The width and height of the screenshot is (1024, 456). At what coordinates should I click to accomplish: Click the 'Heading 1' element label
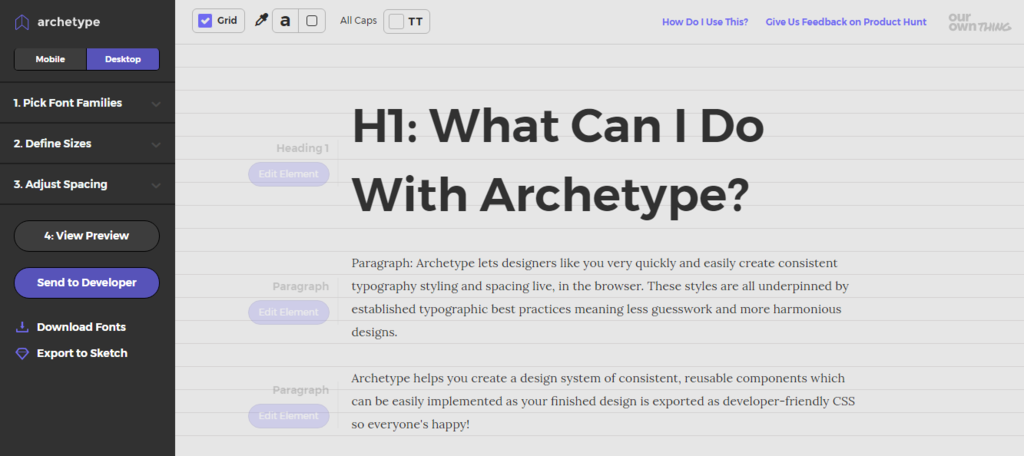coord(302,148)
